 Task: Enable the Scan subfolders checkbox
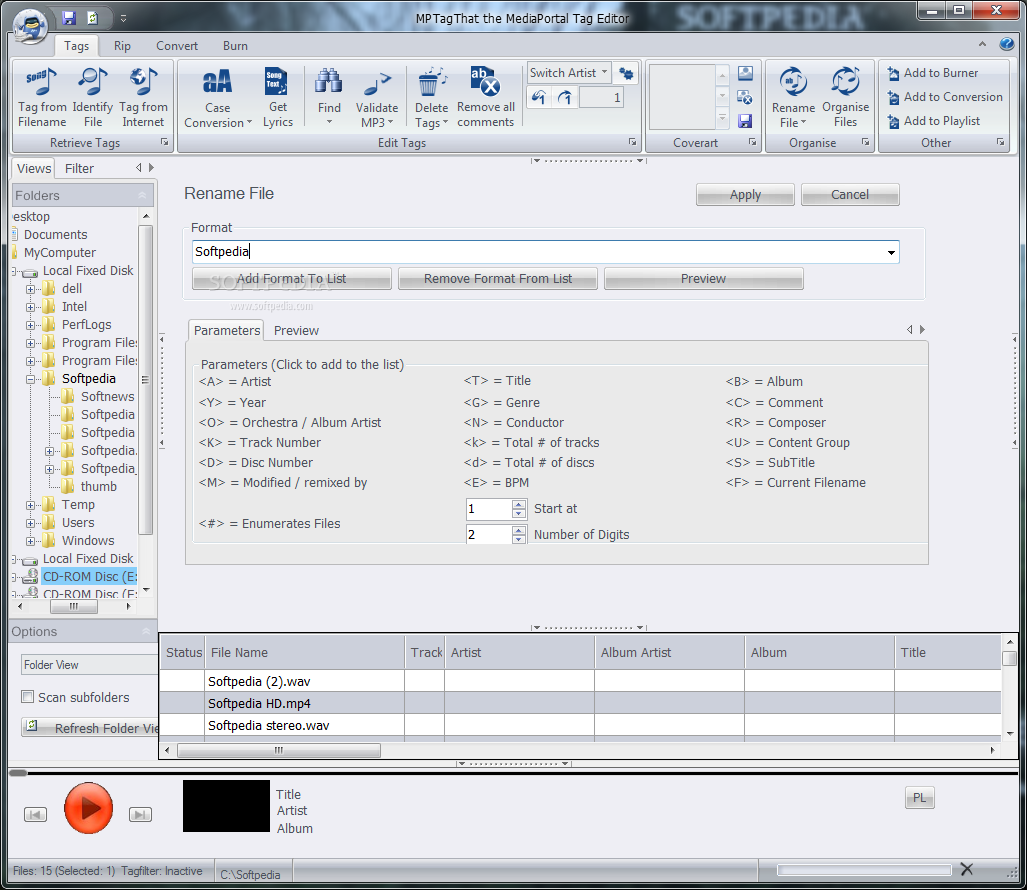pos(28,697)
